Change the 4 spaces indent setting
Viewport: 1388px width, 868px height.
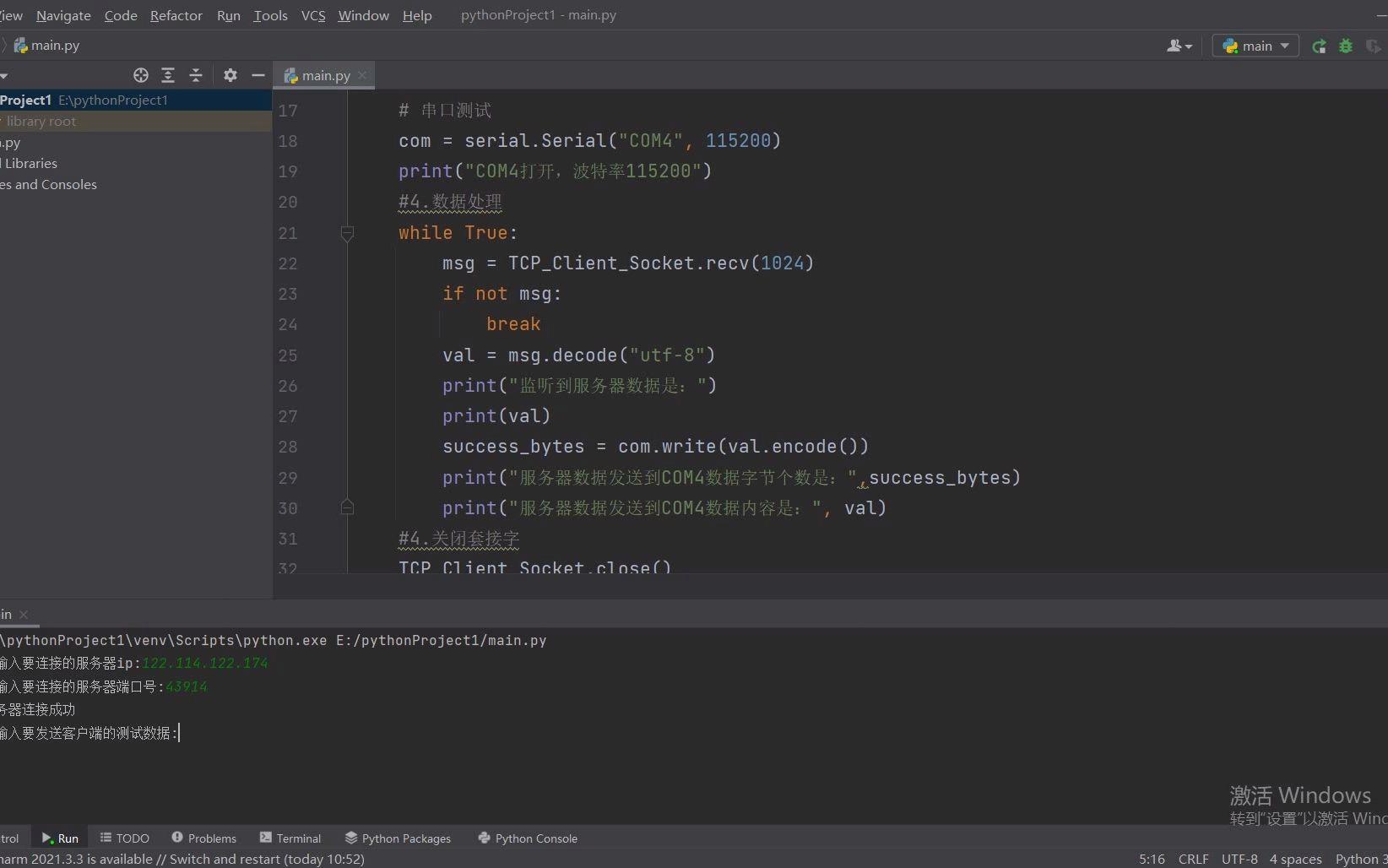[x=1295, y=859]
